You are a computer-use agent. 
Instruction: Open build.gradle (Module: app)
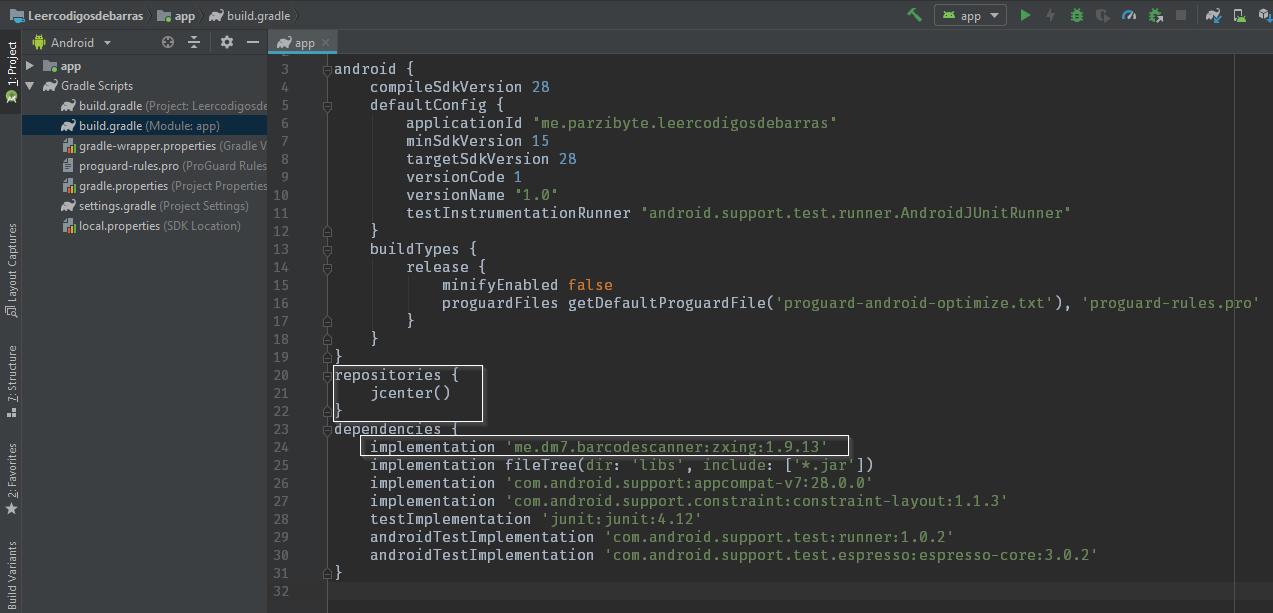140,126
